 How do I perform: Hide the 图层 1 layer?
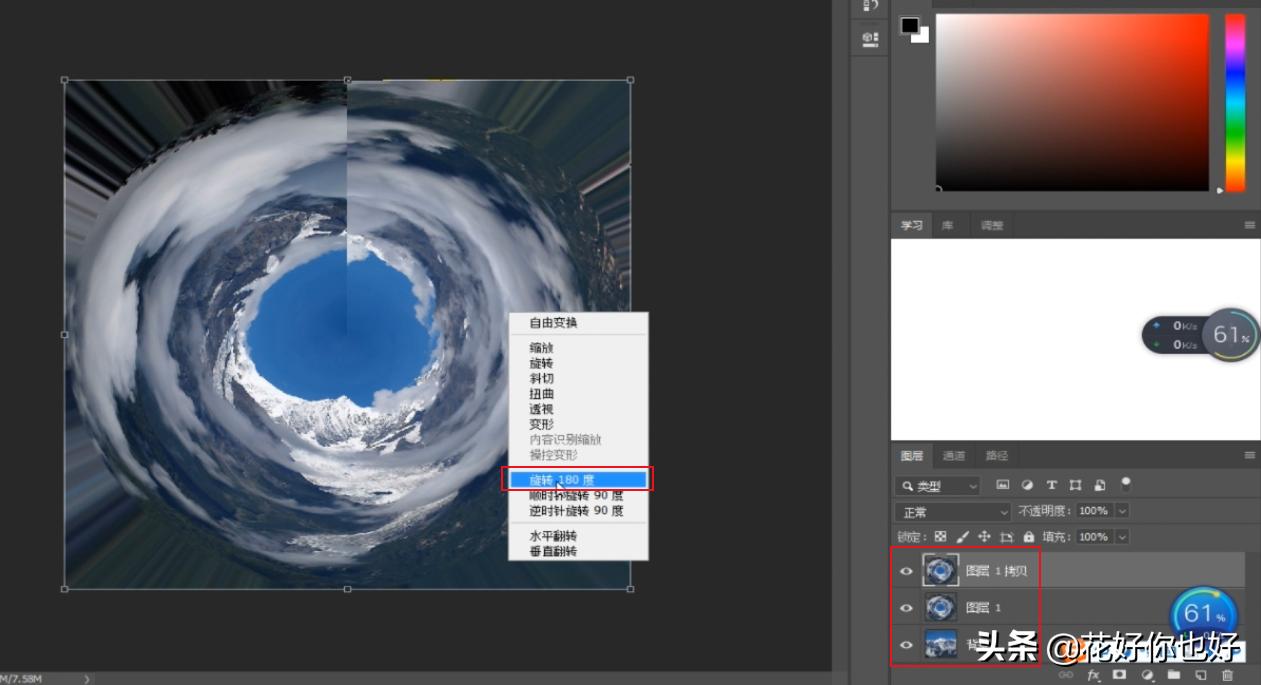point(907,607)
